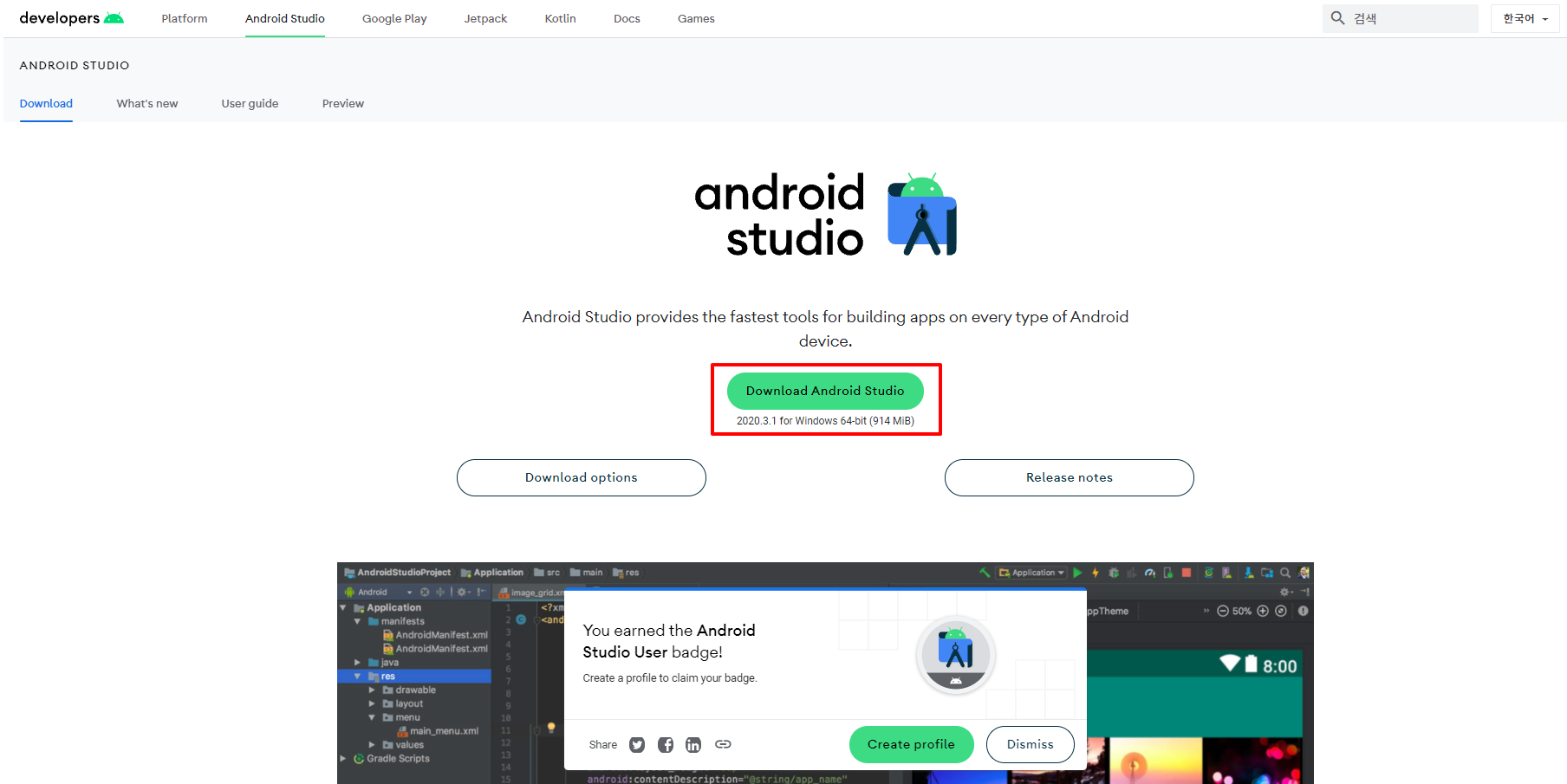
Task: Share badge on LinkedIn
Action: [693, 744]
